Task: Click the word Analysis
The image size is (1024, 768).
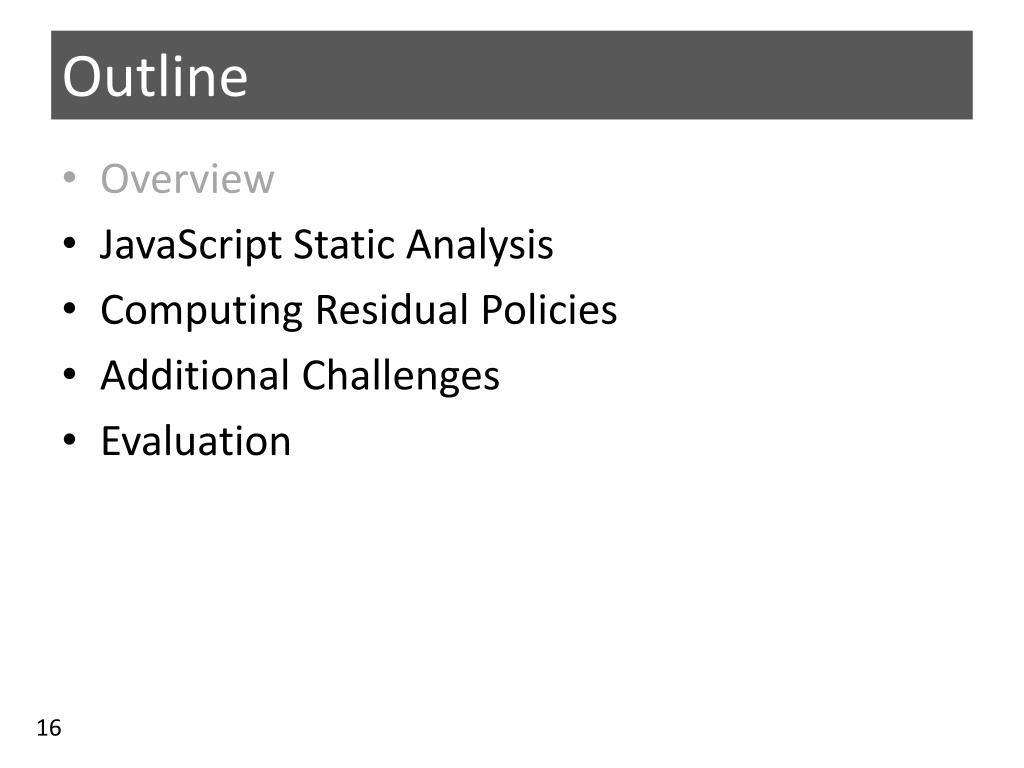Action: [x=480, y=246]
